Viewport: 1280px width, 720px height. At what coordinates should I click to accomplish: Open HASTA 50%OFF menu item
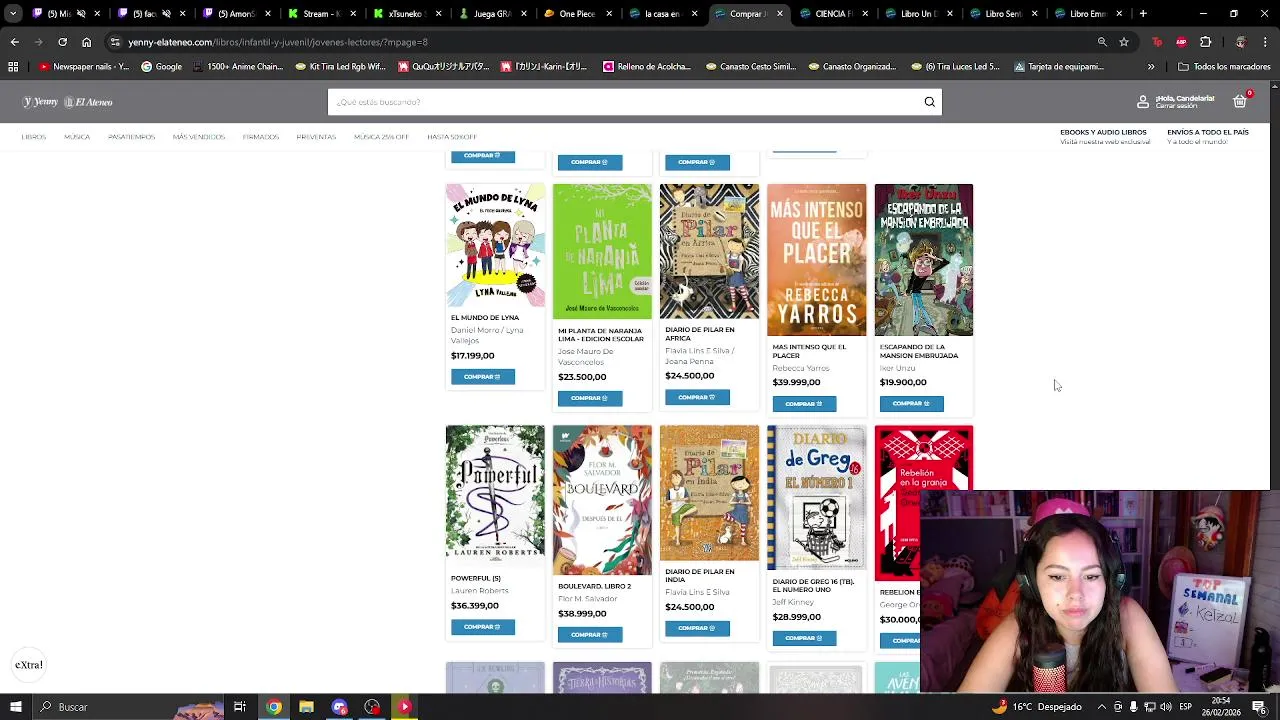452,137
